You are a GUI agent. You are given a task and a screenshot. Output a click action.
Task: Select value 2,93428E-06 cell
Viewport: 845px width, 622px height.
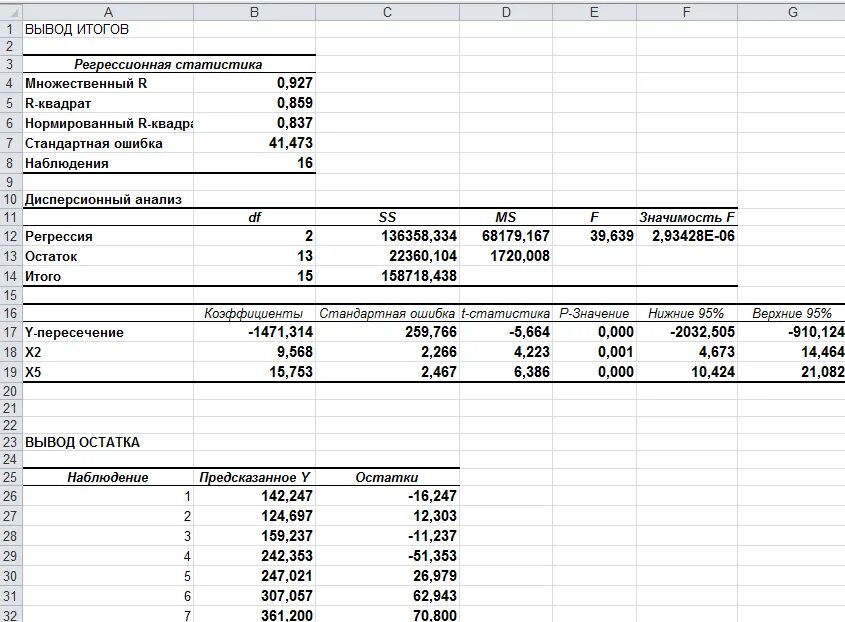(687, 236)
